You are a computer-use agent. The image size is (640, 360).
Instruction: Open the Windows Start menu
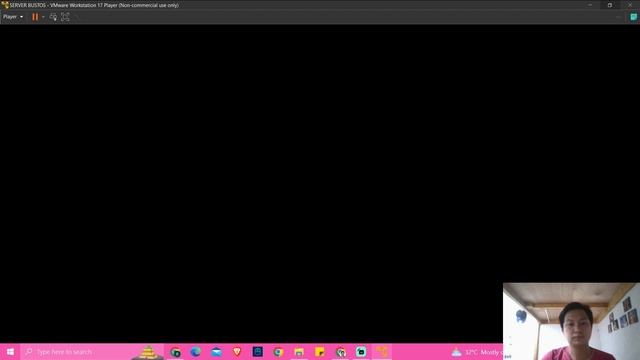point(10,351)
